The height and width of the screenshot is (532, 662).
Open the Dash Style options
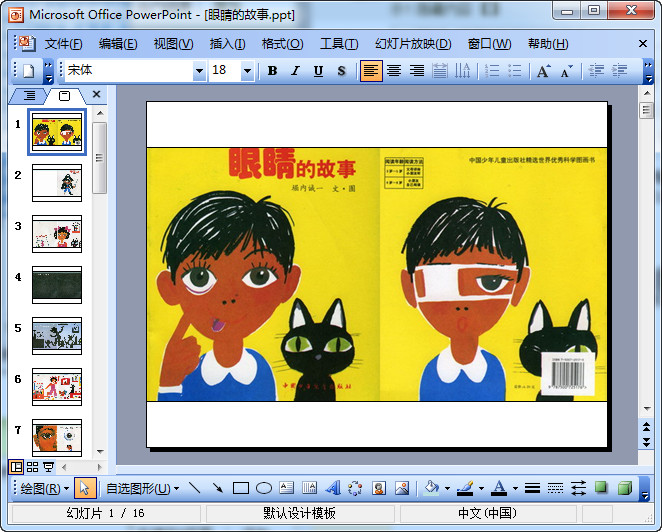[555, 489]
